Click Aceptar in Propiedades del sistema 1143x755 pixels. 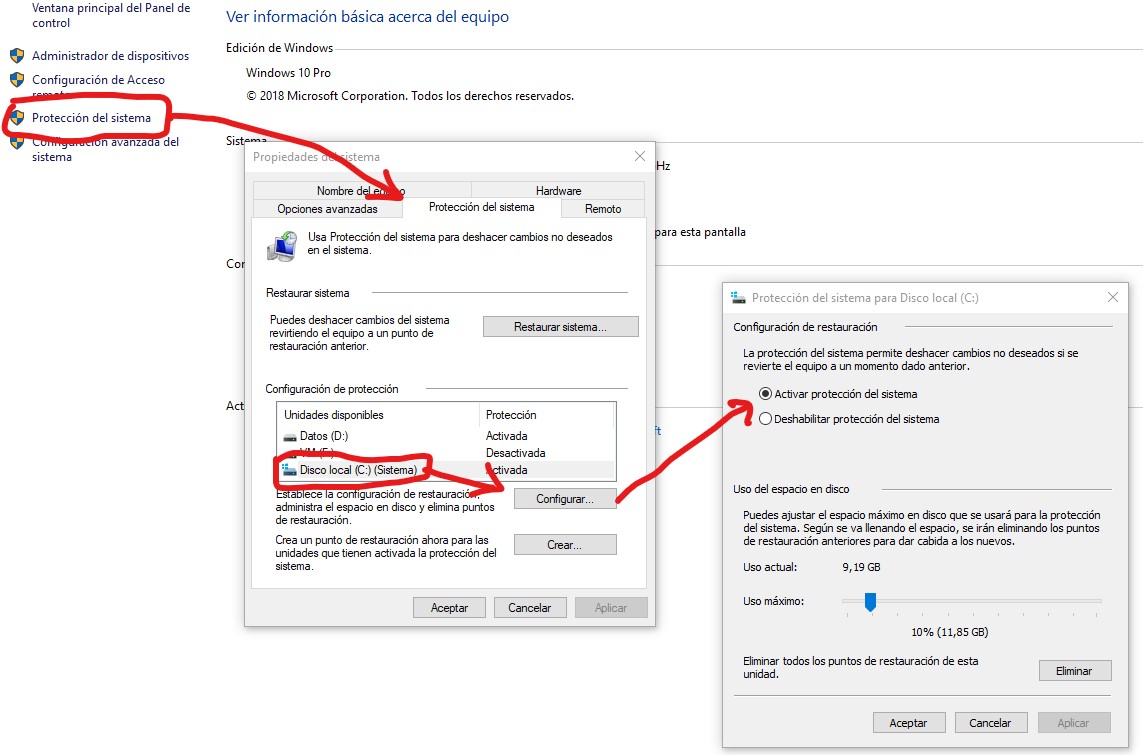point(449,607)
